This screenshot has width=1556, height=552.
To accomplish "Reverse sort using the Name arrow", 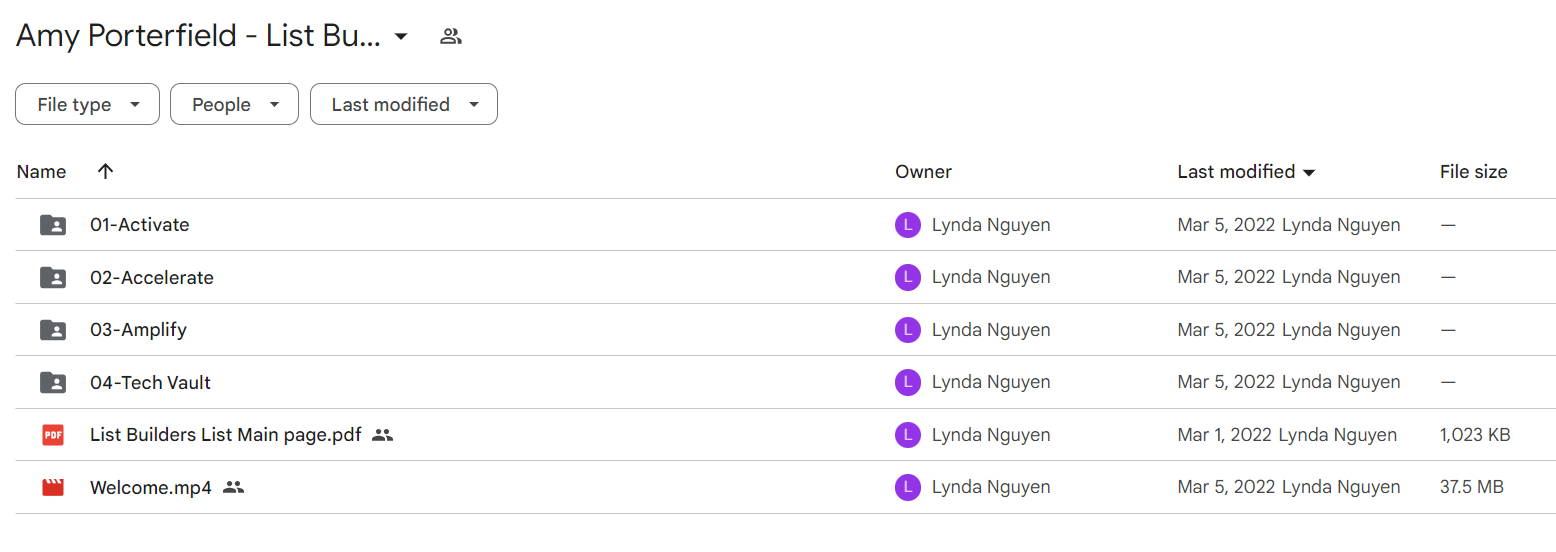I will [x=105, y=171].
